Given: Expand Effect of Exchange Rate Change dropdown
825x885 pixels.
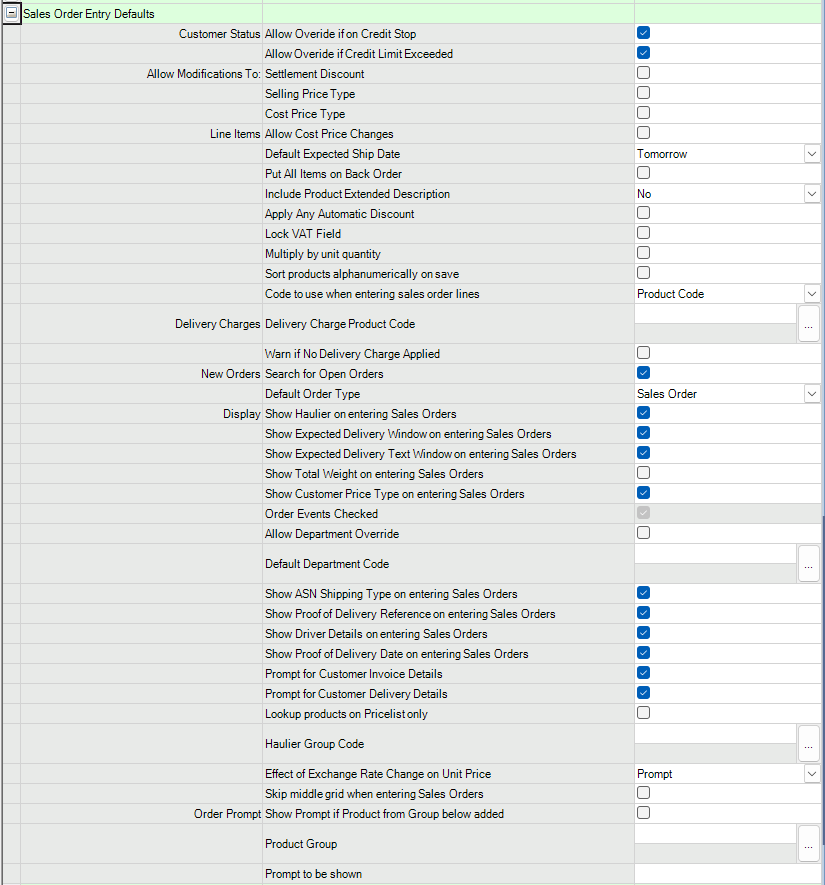Looking at the screenshot, I should point(811,774).
